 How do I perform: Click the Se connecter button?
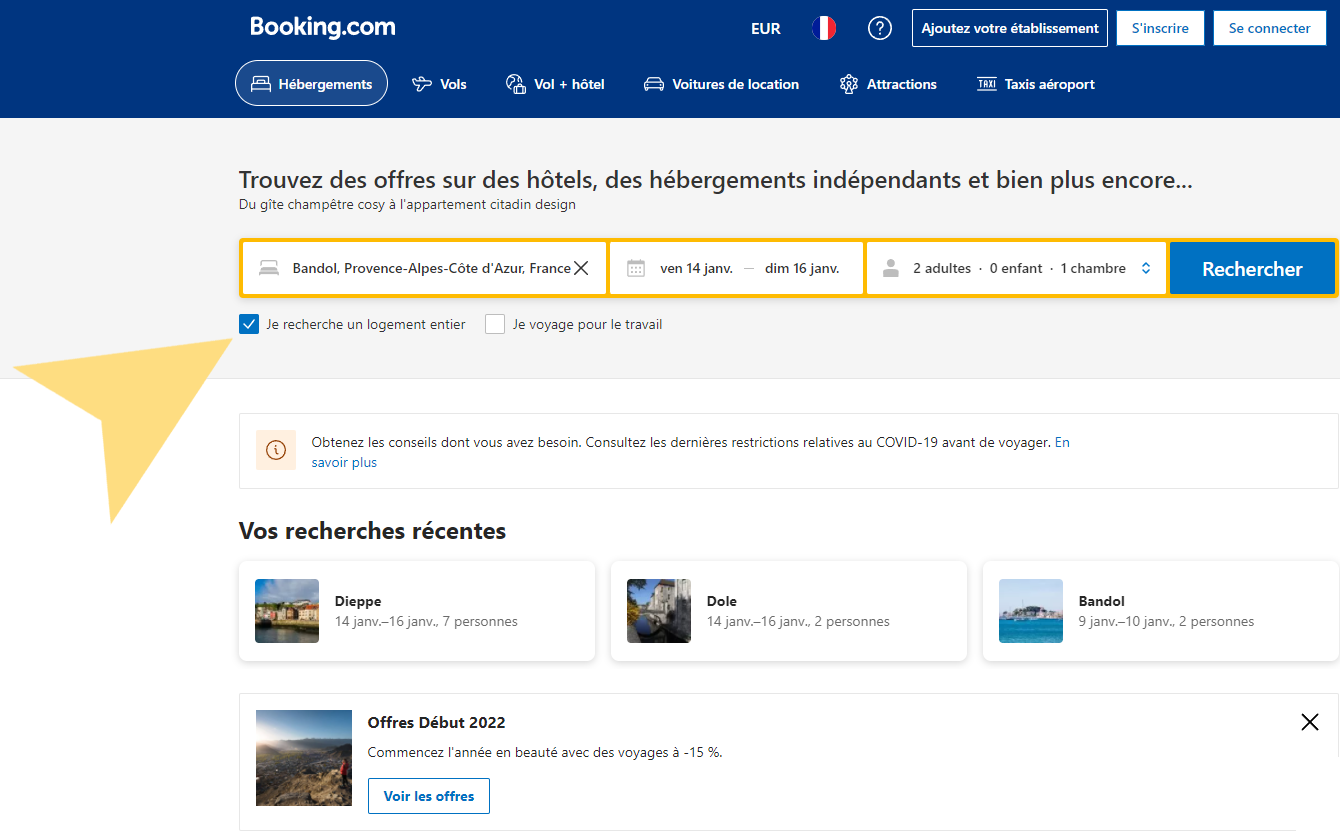click(1269, 28)
